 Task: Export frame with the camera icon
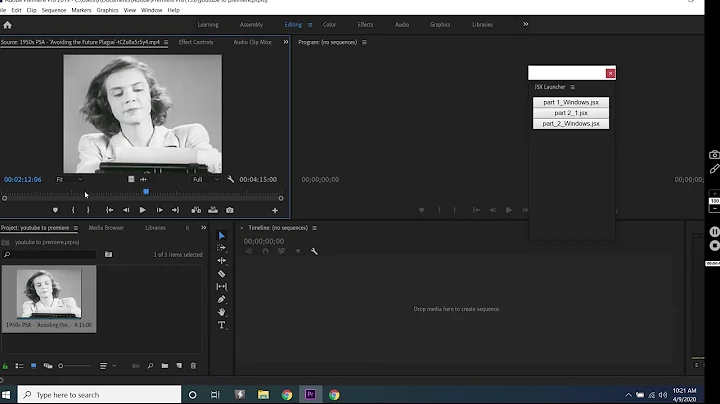click(230, 210)
